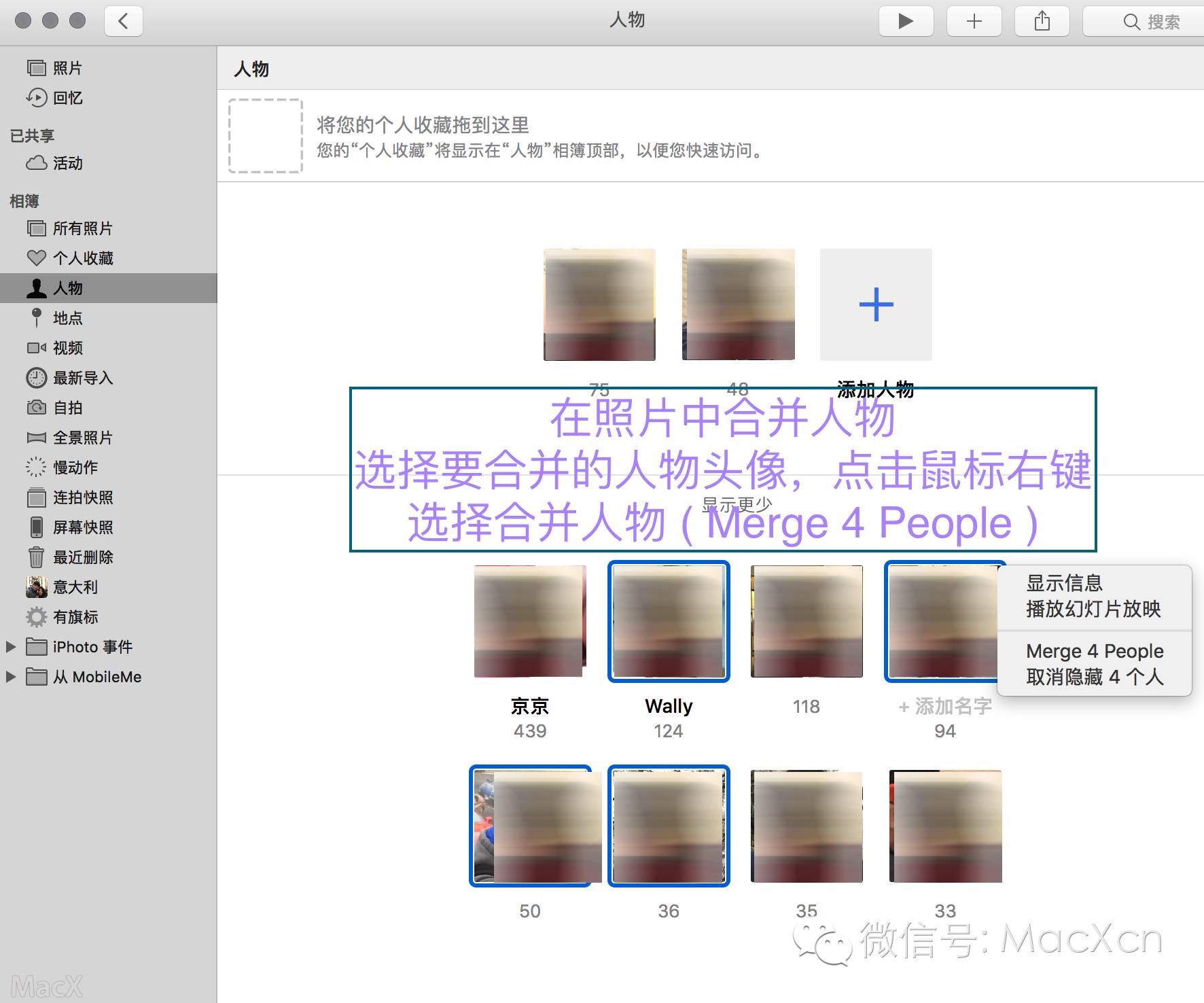Click the back navigation arrow button
1204x1003 pixels.
point(123,21)
